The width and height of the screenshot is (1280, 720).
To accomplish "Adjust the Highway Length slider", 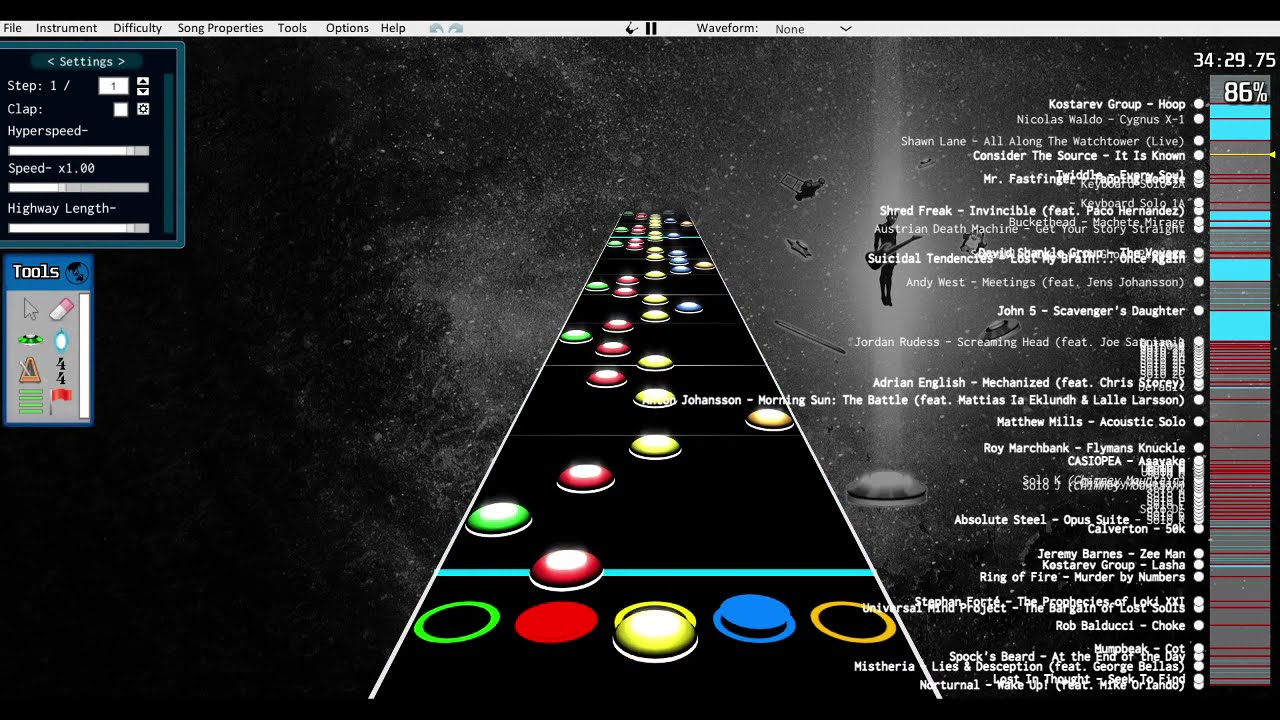I will point(79,228).
